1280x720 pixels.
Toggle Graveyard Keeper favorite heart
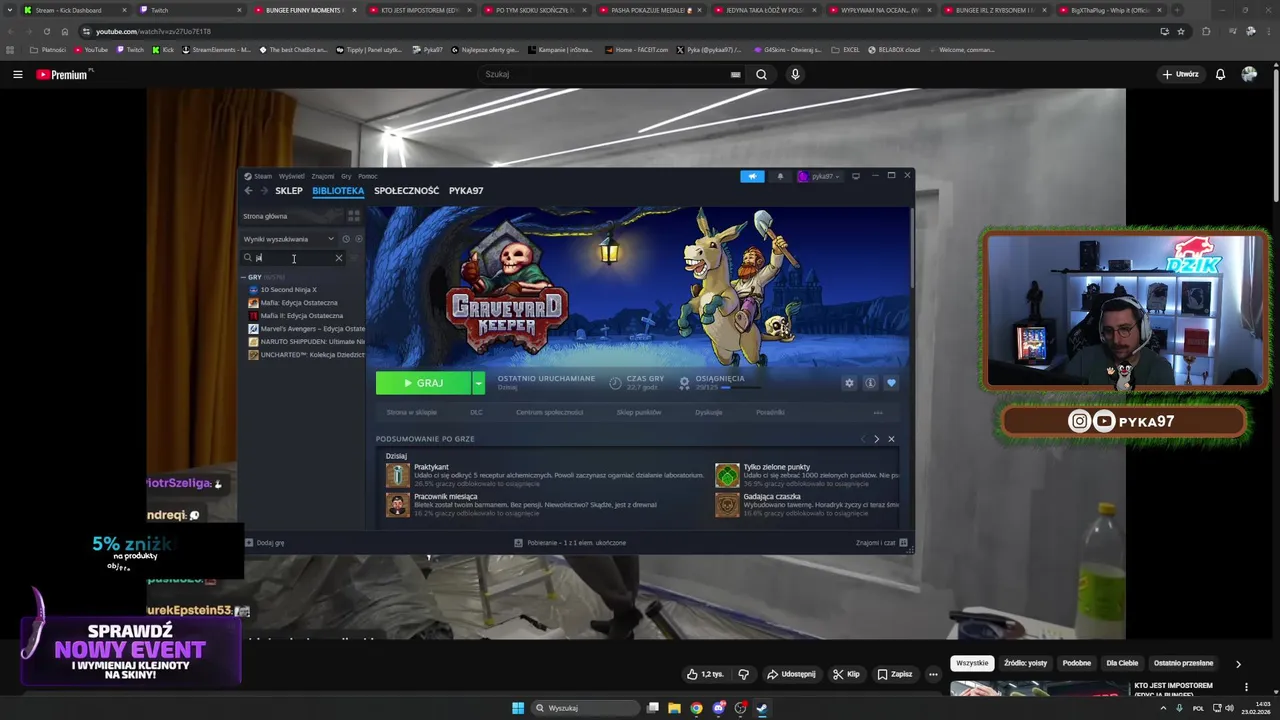[x=891, y=383]
